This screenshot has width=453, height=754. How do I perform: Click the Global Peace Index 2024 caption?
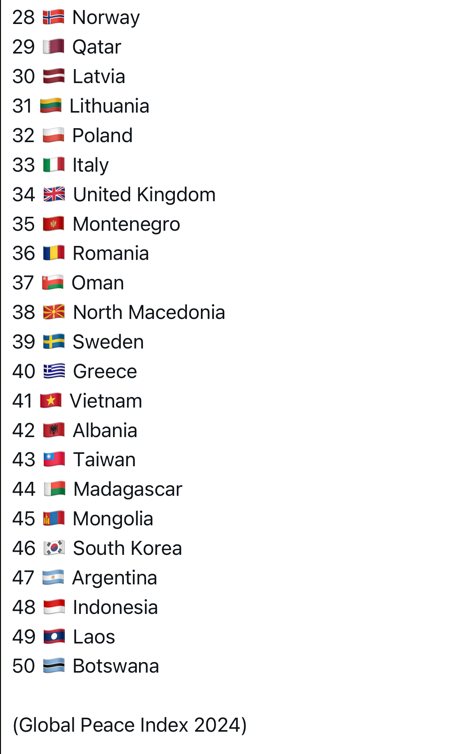click(x=129, y=725)
